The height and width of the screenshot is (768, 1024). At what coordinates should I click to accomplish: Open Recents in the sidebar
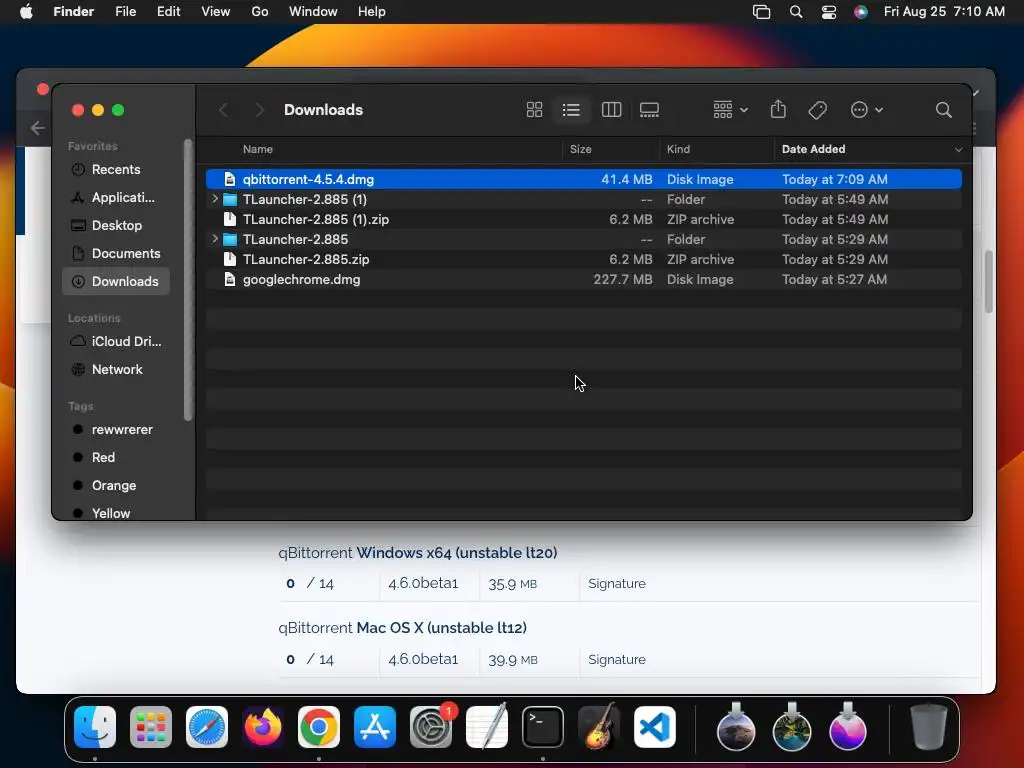tap(116, 170)
